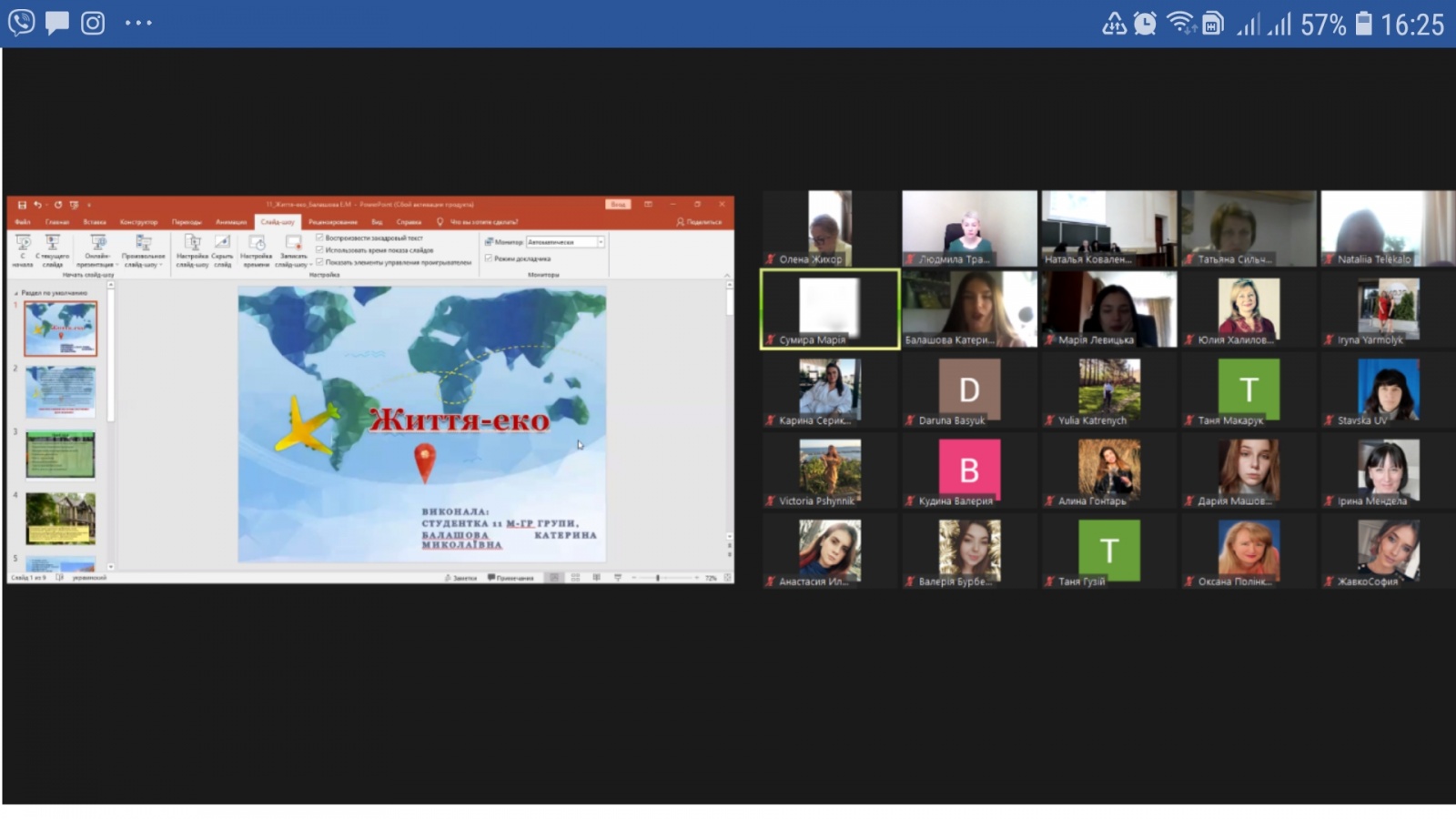Expand Customize quick access toolbar arrow
The height and width of the screenshot is (819, 1456).
[89, 205]
